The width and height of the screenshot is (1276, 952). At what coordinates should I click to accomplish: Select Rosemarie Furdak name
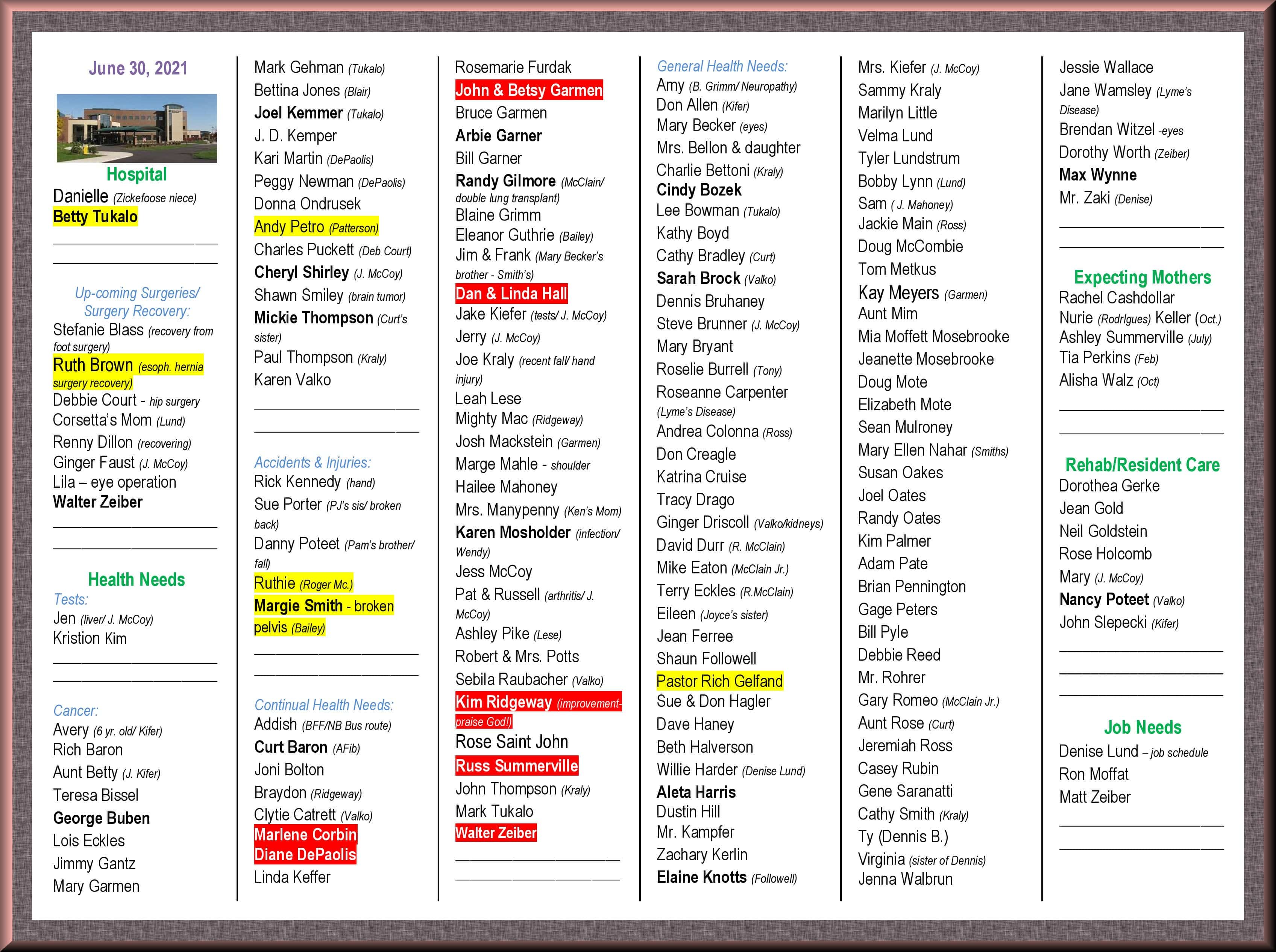click(513, 67)
